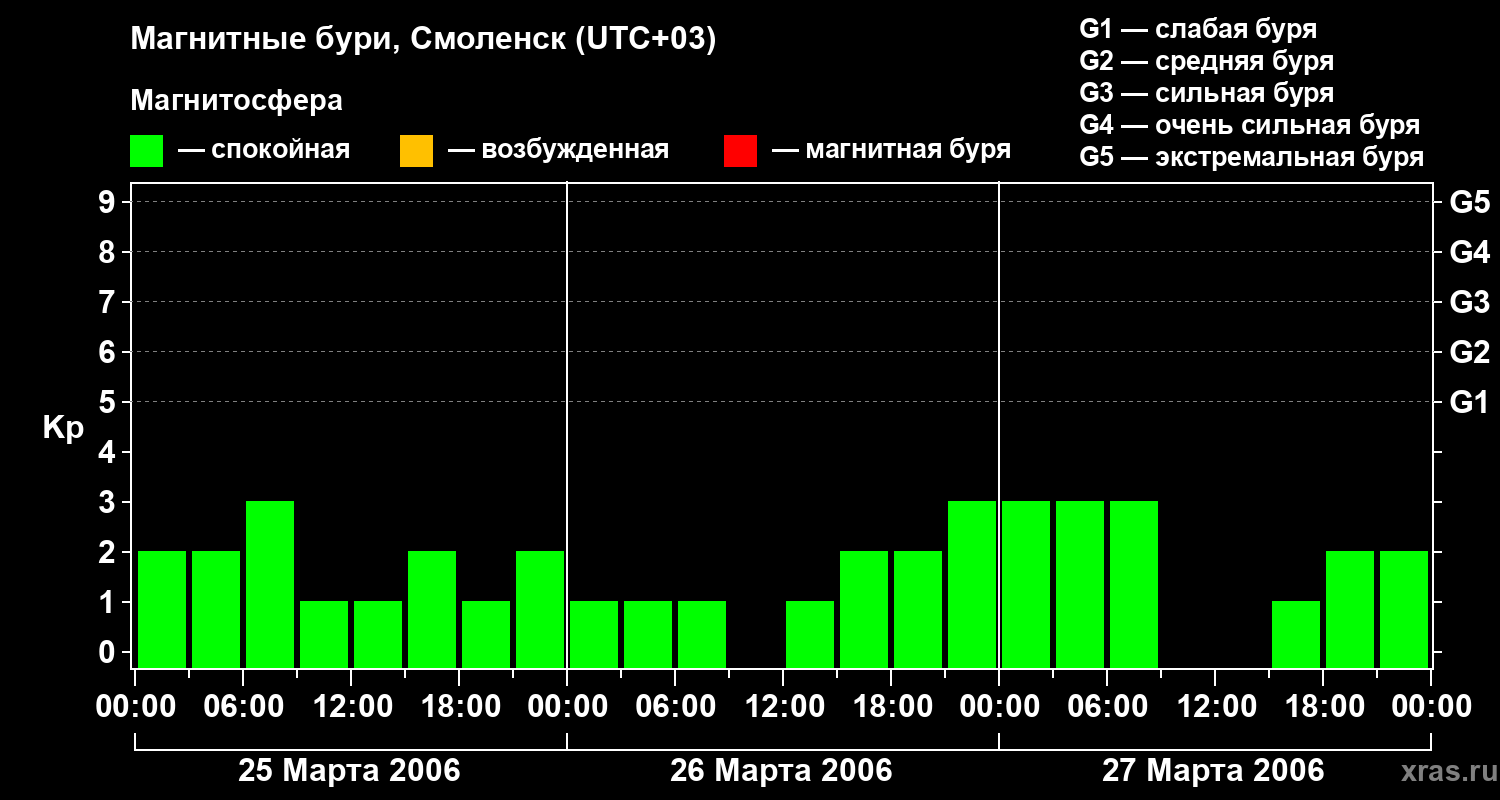This screenshot has height=800, width=1500.
Task: Click the 'G3' right axis label
Action: 1469,302
